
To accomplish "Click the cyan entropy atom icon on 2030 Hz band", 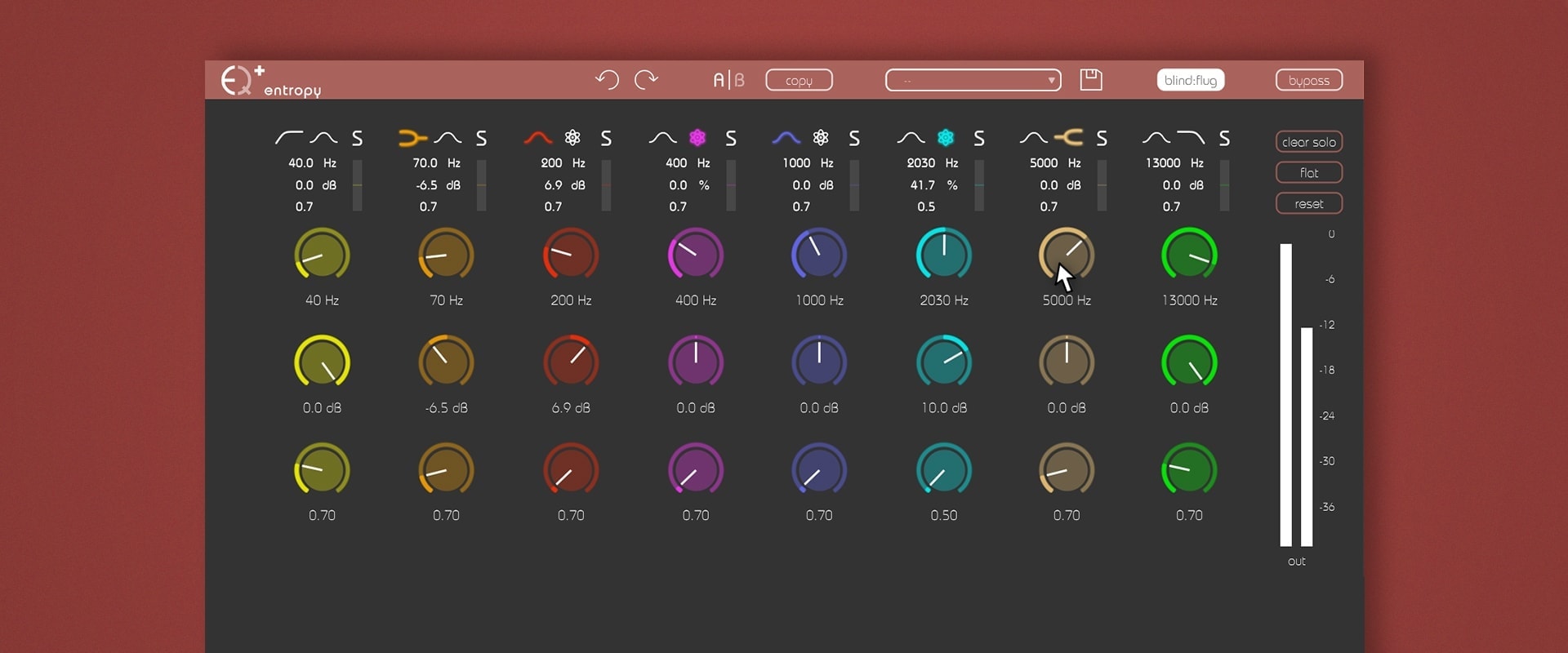I will 946,138.
